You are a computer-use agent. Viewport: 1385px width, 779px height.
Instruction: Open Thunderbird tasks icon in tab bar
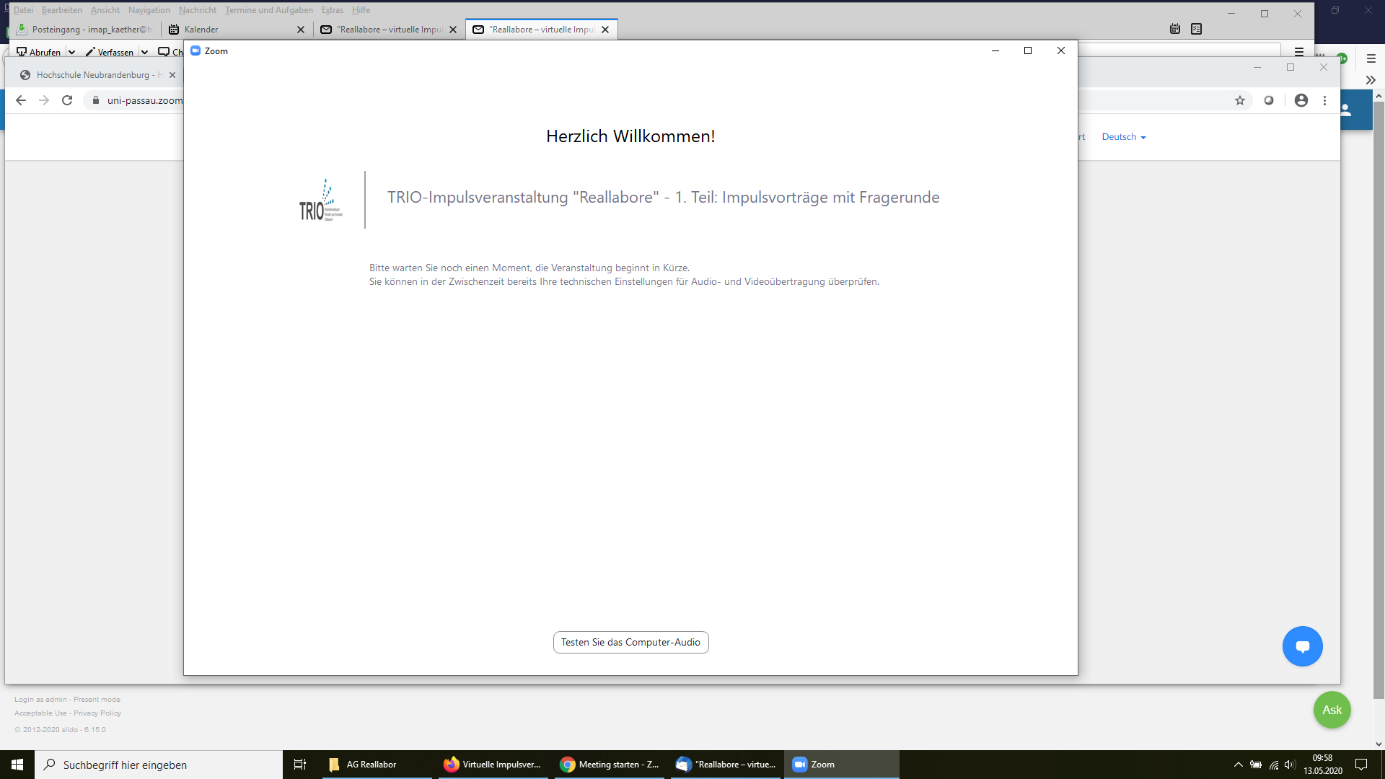pyautogui.click(x=1195, y=29)
